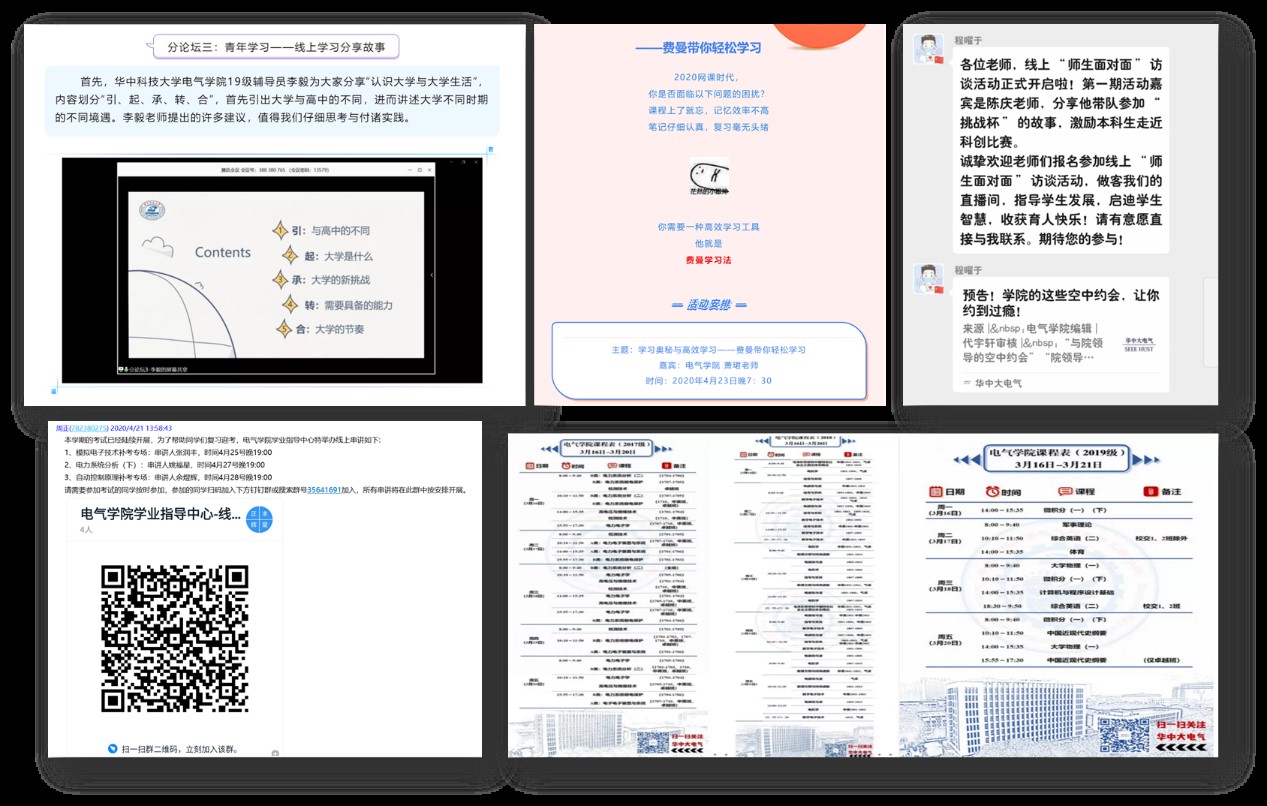The width and height of the screenshot is (1267, 806).
Task: Click the DingTalk group QR code
Action: coord(175,638)
